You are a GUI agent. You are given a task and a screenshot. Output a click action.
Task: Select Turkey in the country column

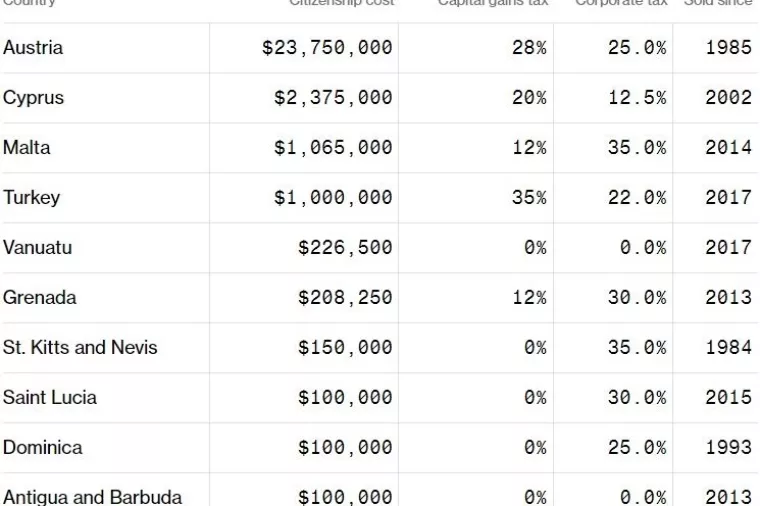31,198
